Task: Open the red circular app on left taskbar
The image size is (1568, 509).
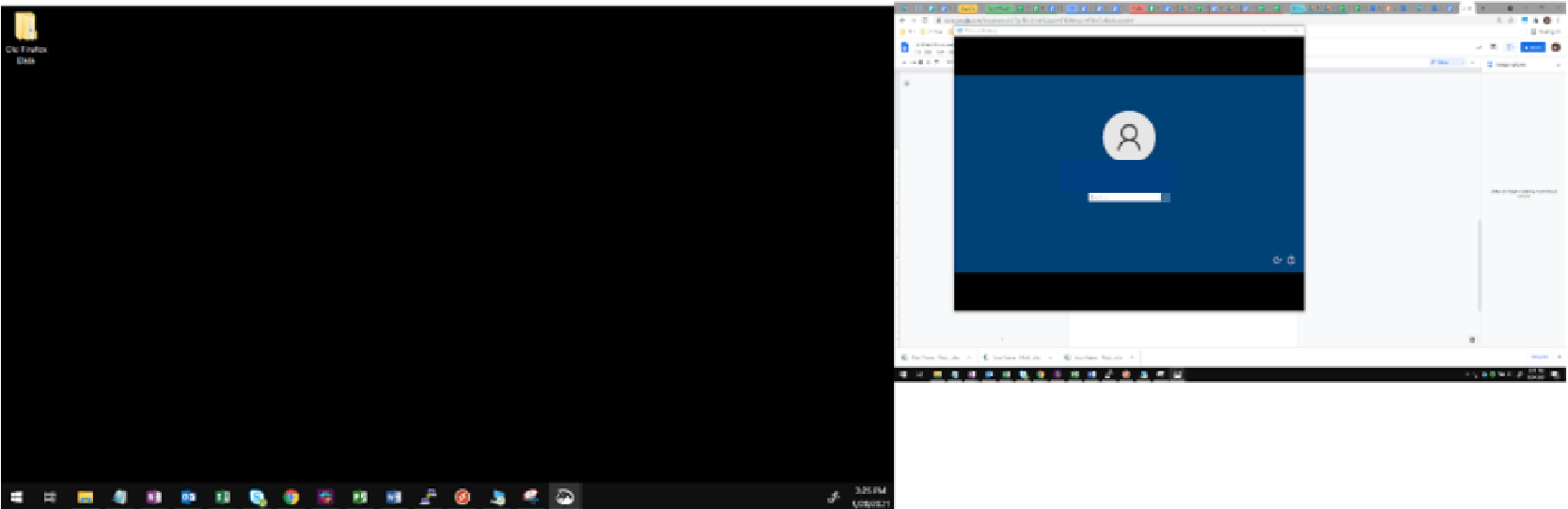Action: pos(463,497)
